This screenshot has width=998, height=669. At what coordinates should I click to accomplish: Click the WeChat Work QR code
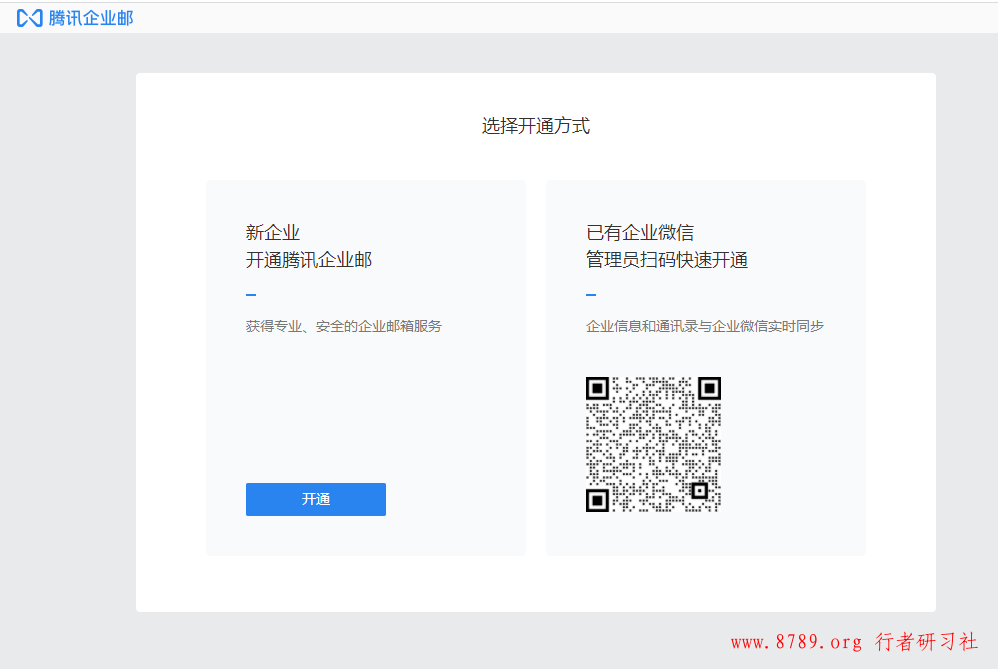tap(653, 444)
